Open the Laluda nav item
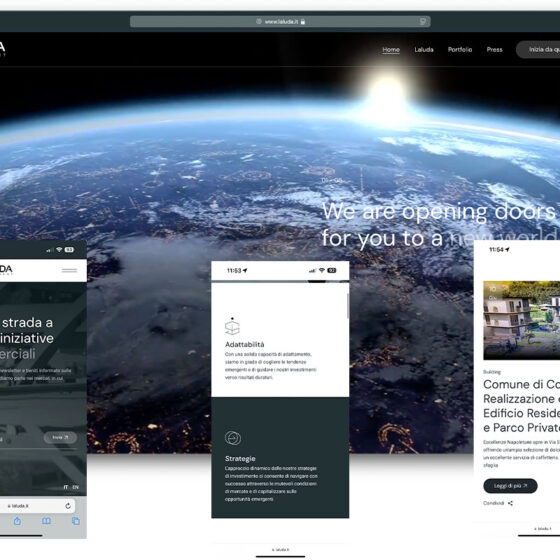The width and height of the screenshot is (560, 560). click(424, 50)
